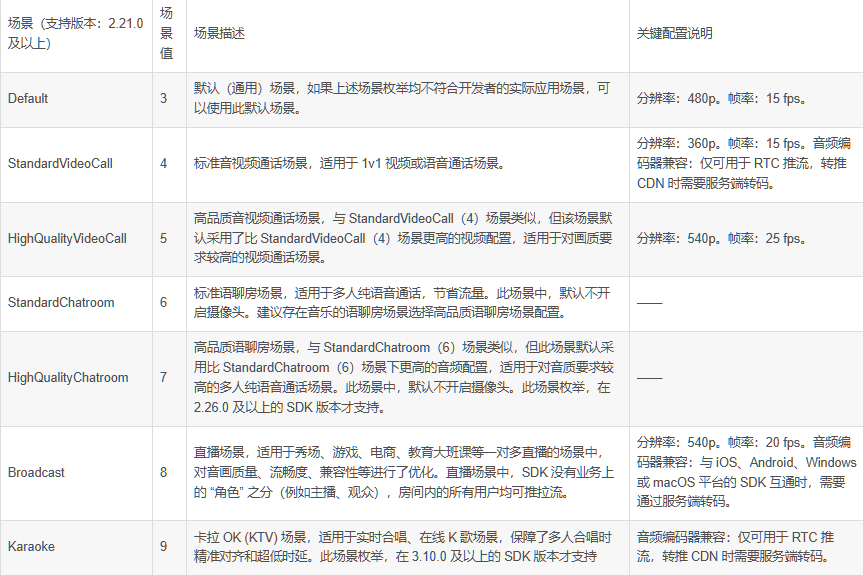Viewport: 863px width, 575px height.
Task: Select the Broadcast scenario name cell
Action: coord(76,473)
